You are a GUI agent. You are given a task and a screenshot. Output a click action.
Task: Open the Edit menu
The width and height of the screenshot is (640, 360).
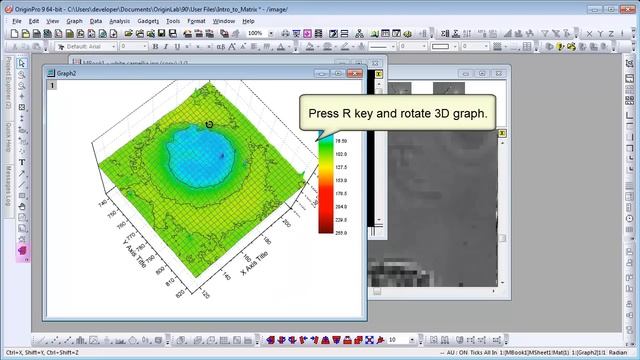(x=34, y=21)
